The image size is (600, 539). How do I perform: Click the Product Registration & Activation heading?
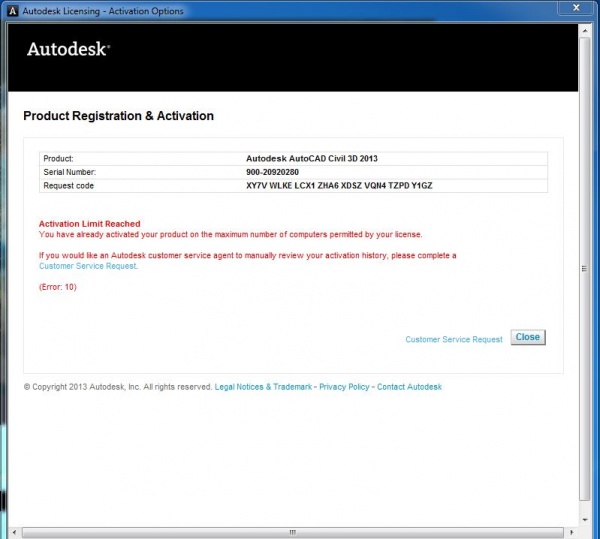pyautogui.click(x=118, y=116)
